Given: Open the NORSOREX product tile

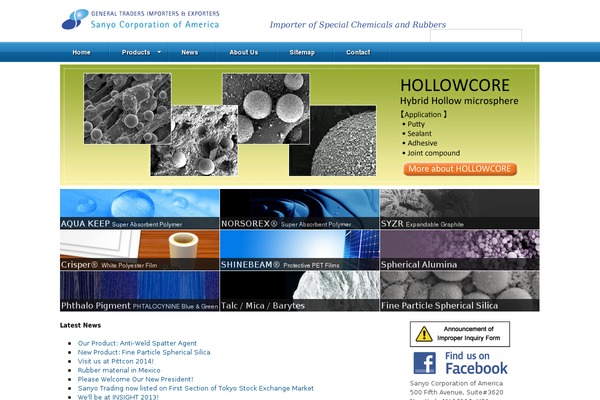Looking at the screenshot, I should pyautogui.click(x=300, y=209).
